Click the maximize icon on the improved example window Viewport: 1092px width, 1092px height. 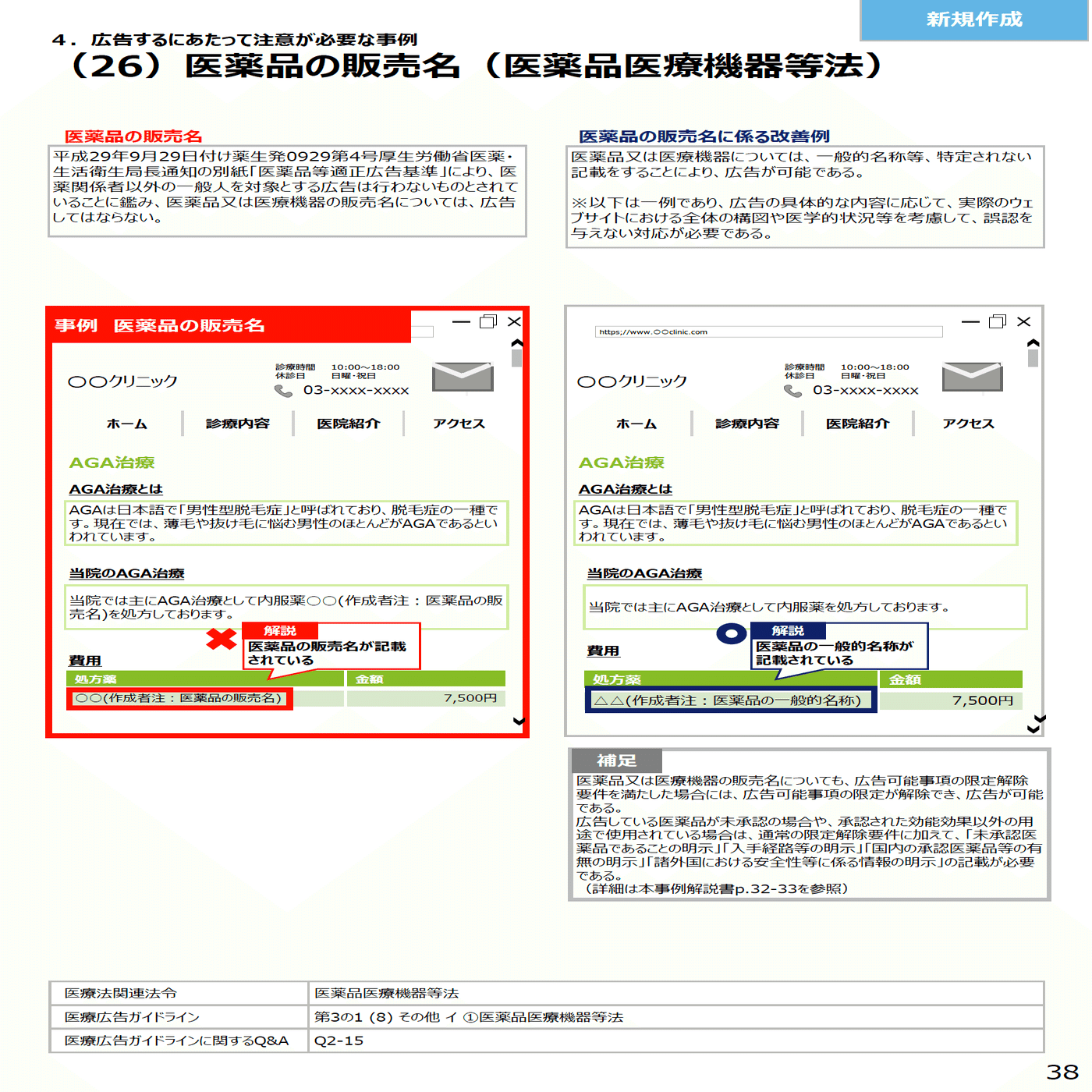(x=996, y=321)
